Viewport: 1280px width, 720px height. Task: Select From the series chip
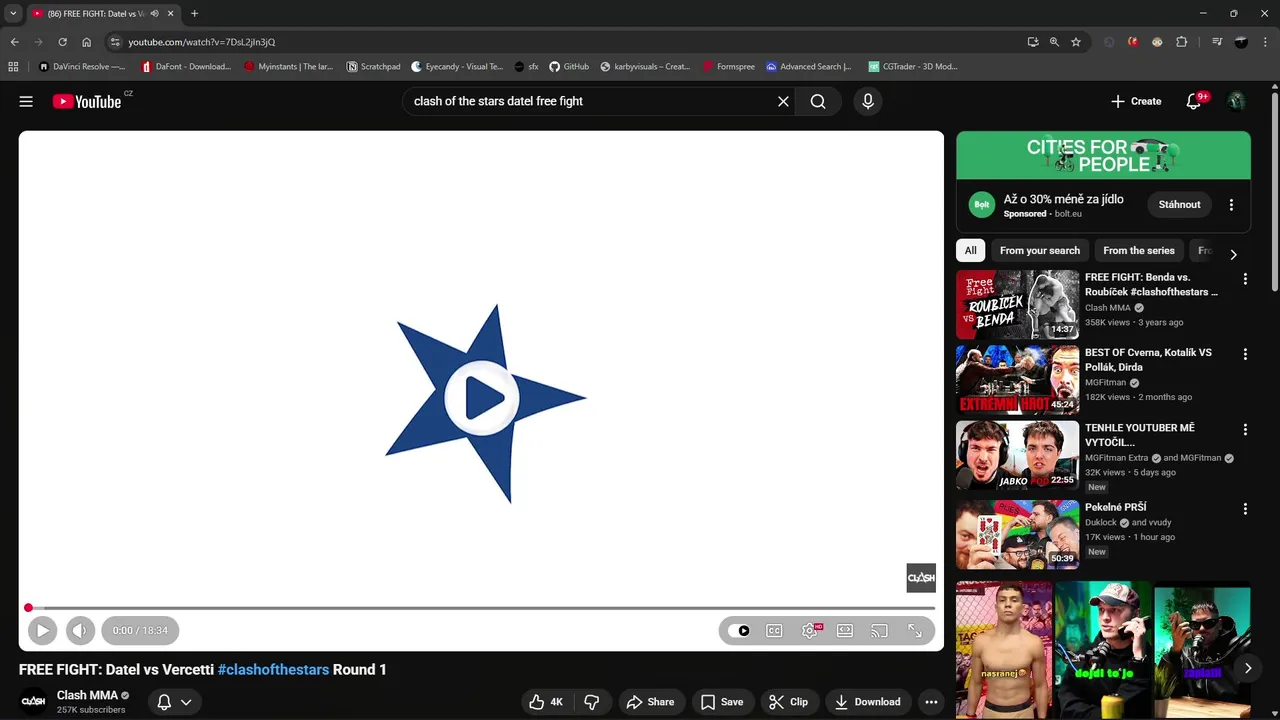coord(1139,251)
